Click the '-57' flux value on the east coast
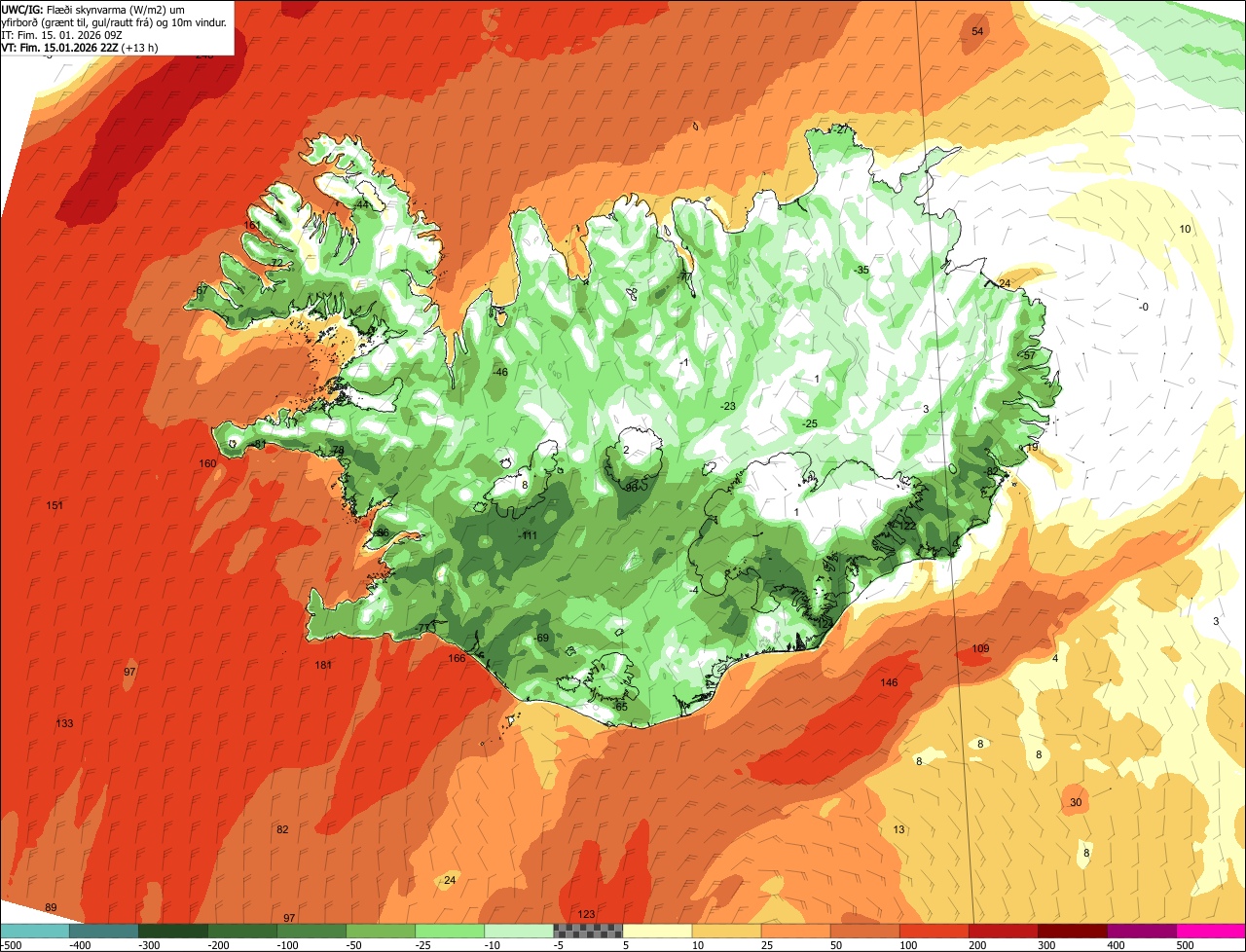 [x=1028, y=355]
